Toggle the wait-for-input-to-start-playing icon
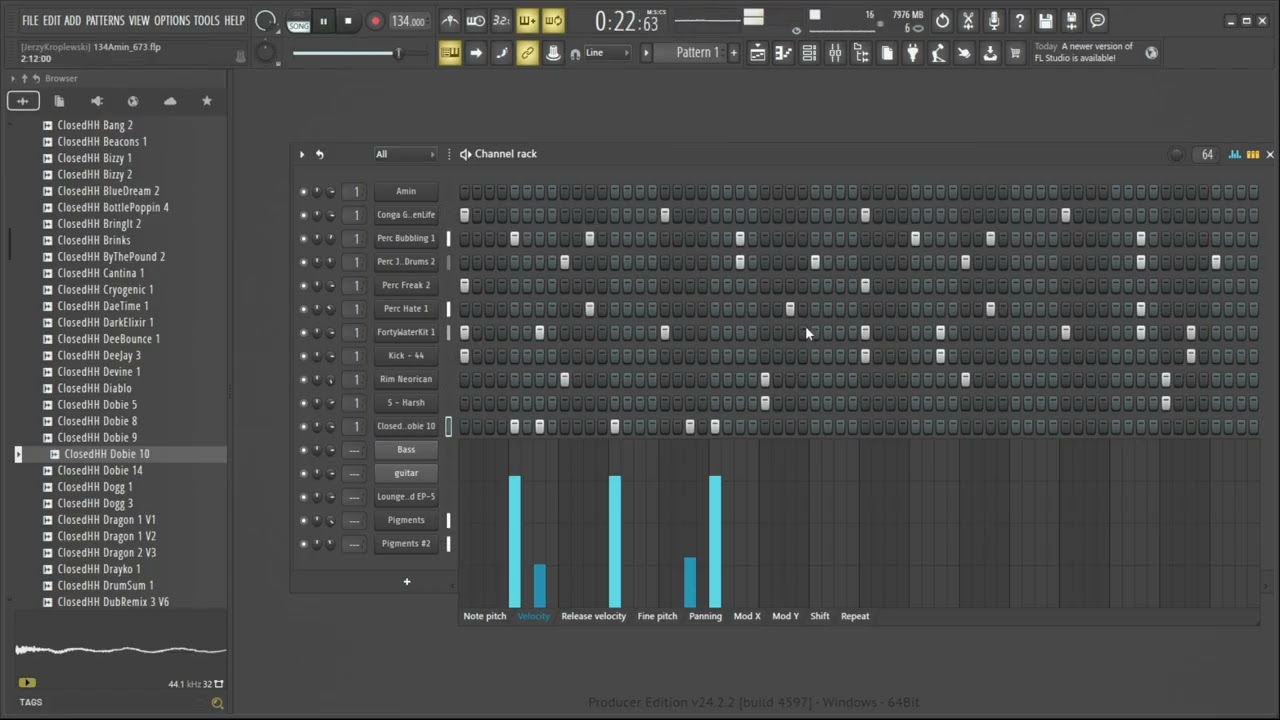Screen dimensions: 1280x720 476,20
